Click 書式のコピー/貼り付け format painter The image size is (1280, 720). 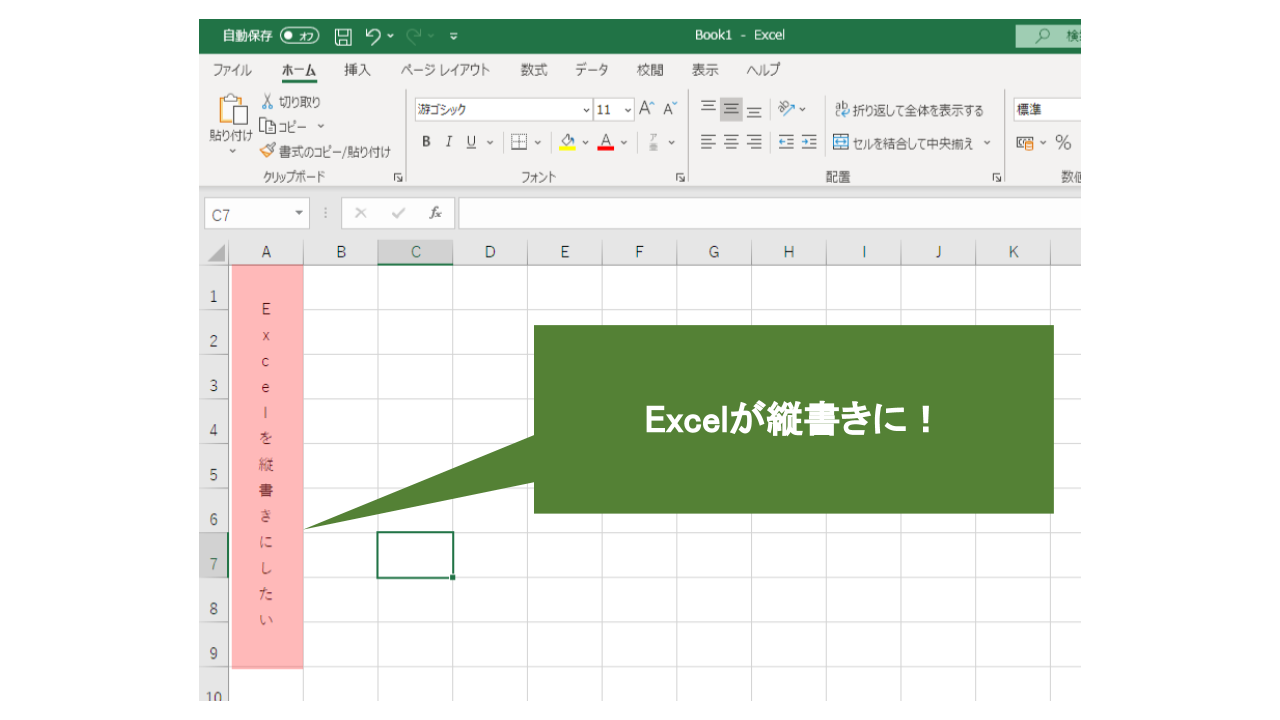point(325,151)
